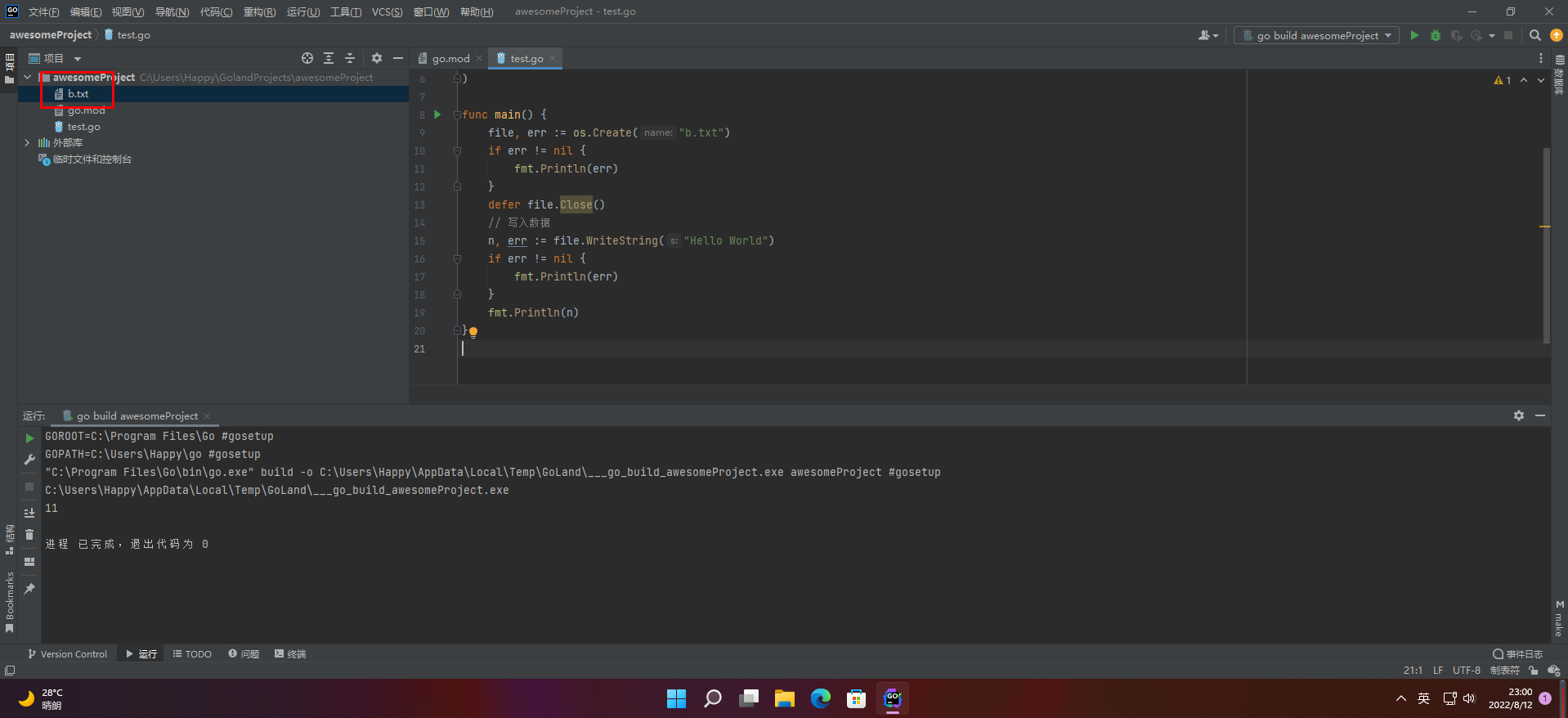Close the go.mod editor tab
This screenshot has height=718, width=1568.
click(479, 58)
